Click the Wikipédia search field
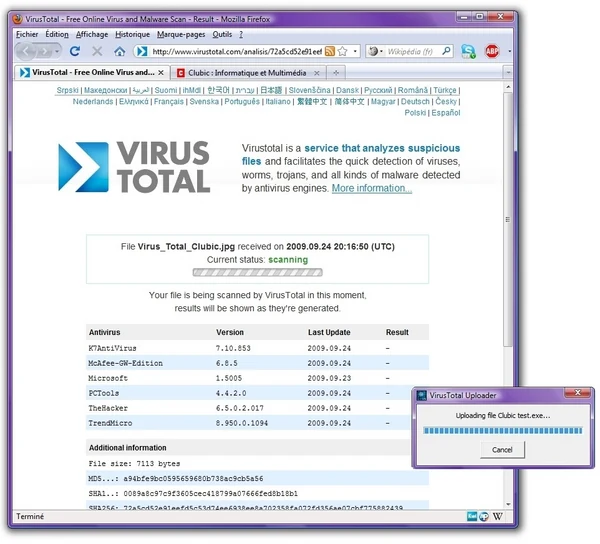The width and height of the screenshot is (600, 544). 412,51
